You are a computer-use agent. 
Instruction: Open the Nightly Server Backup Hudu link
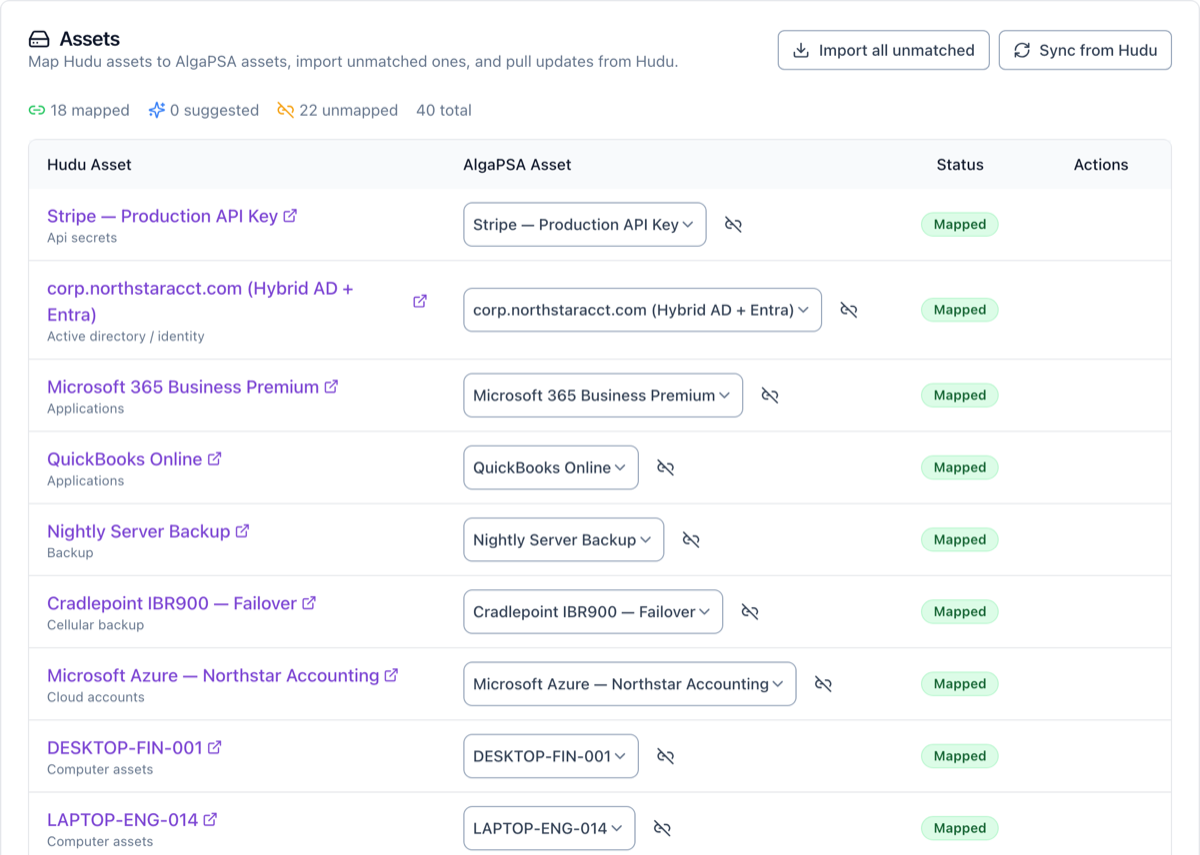point(138,531)
